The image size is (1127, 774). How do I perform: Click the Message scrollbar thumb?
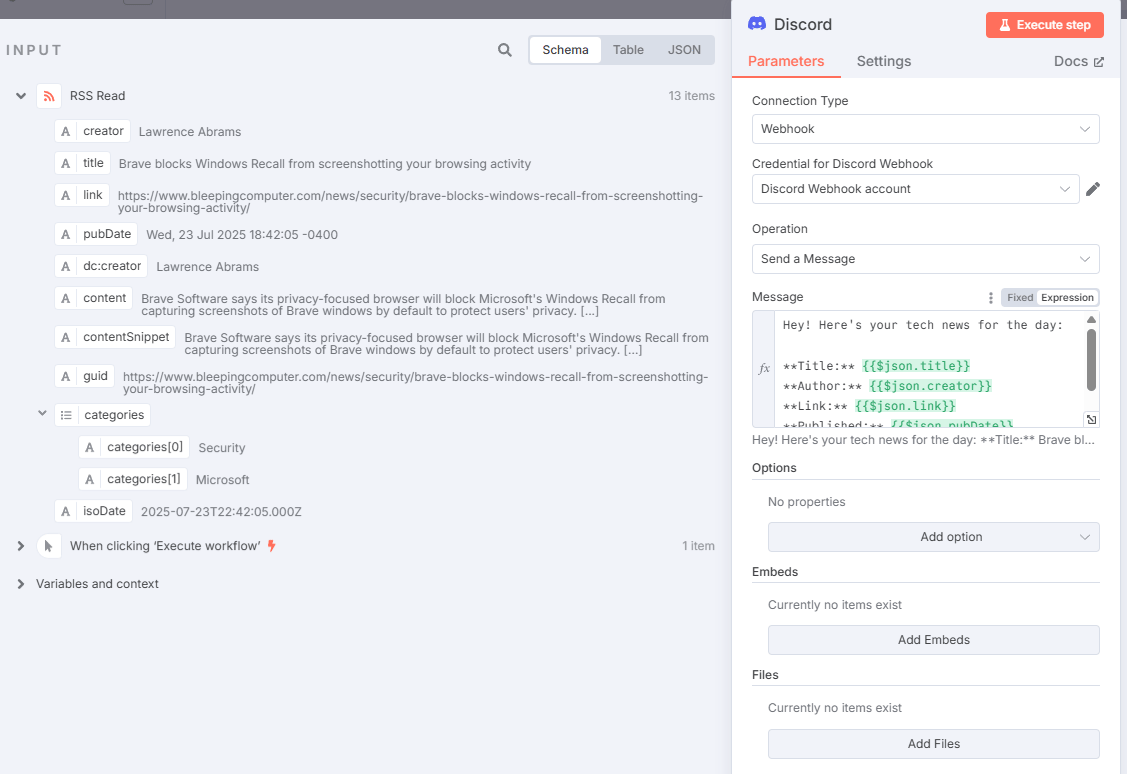click(x=1091, y=359)
